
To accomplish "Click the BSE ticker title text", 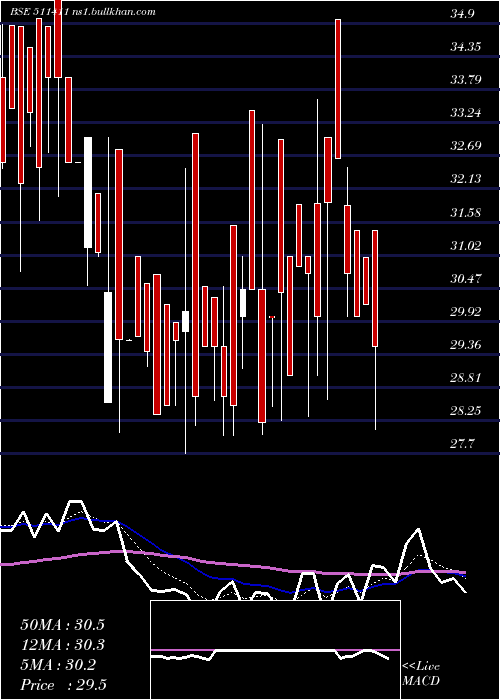I will [83, 12].
